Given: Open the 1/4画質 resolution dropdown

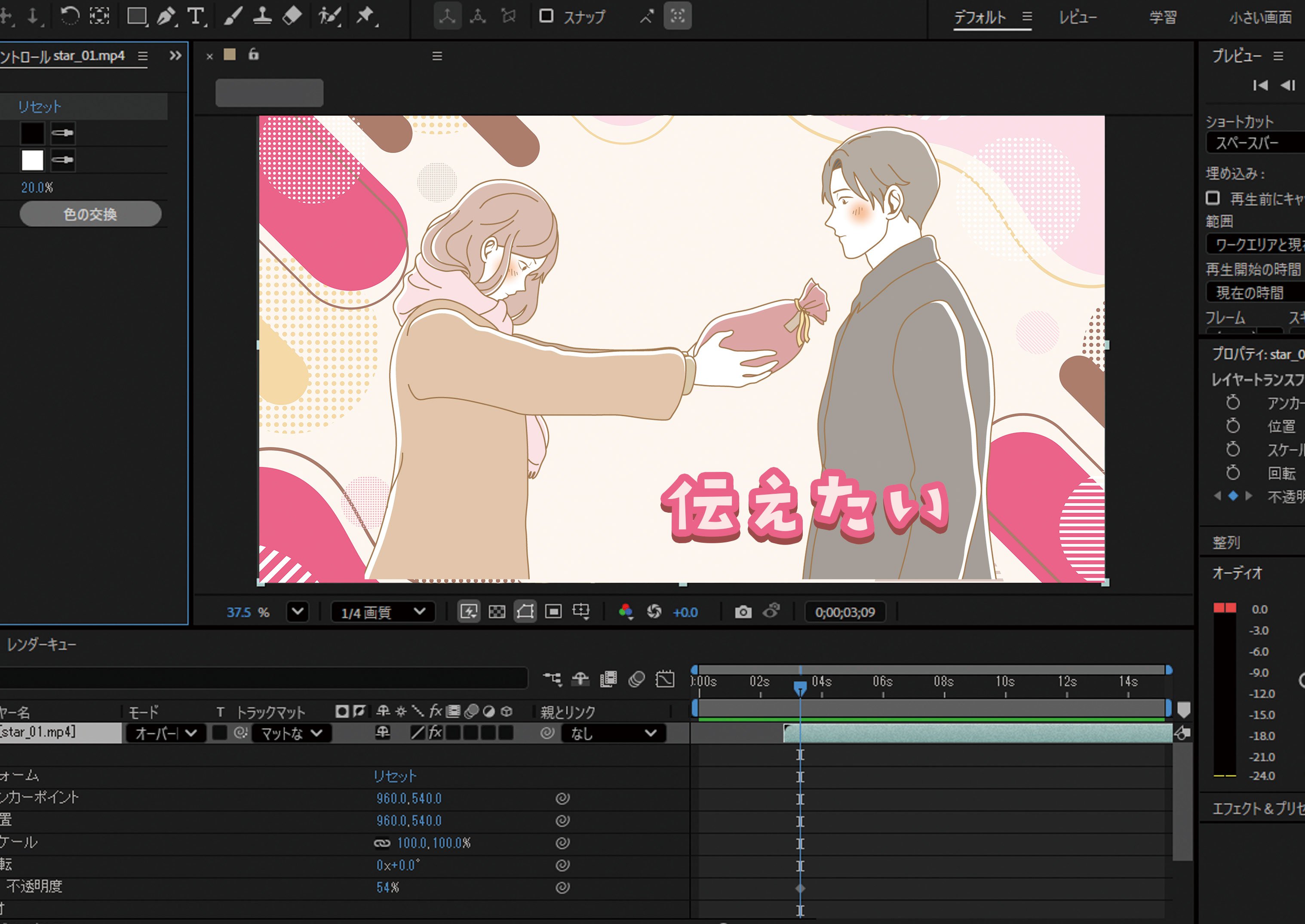Looking at the screenshot, I should [383, 612].
